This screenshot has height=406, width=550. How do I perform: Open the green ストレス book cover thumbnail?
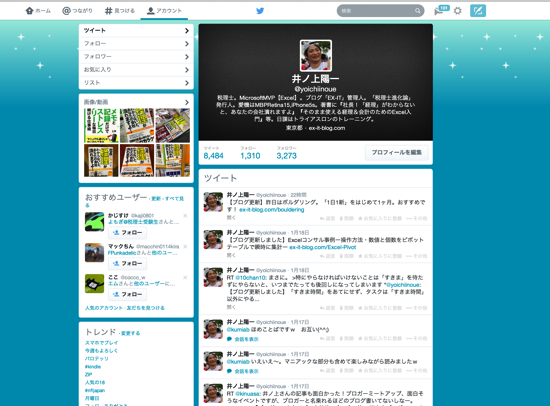pyautogui.click(x=101, y=125)
